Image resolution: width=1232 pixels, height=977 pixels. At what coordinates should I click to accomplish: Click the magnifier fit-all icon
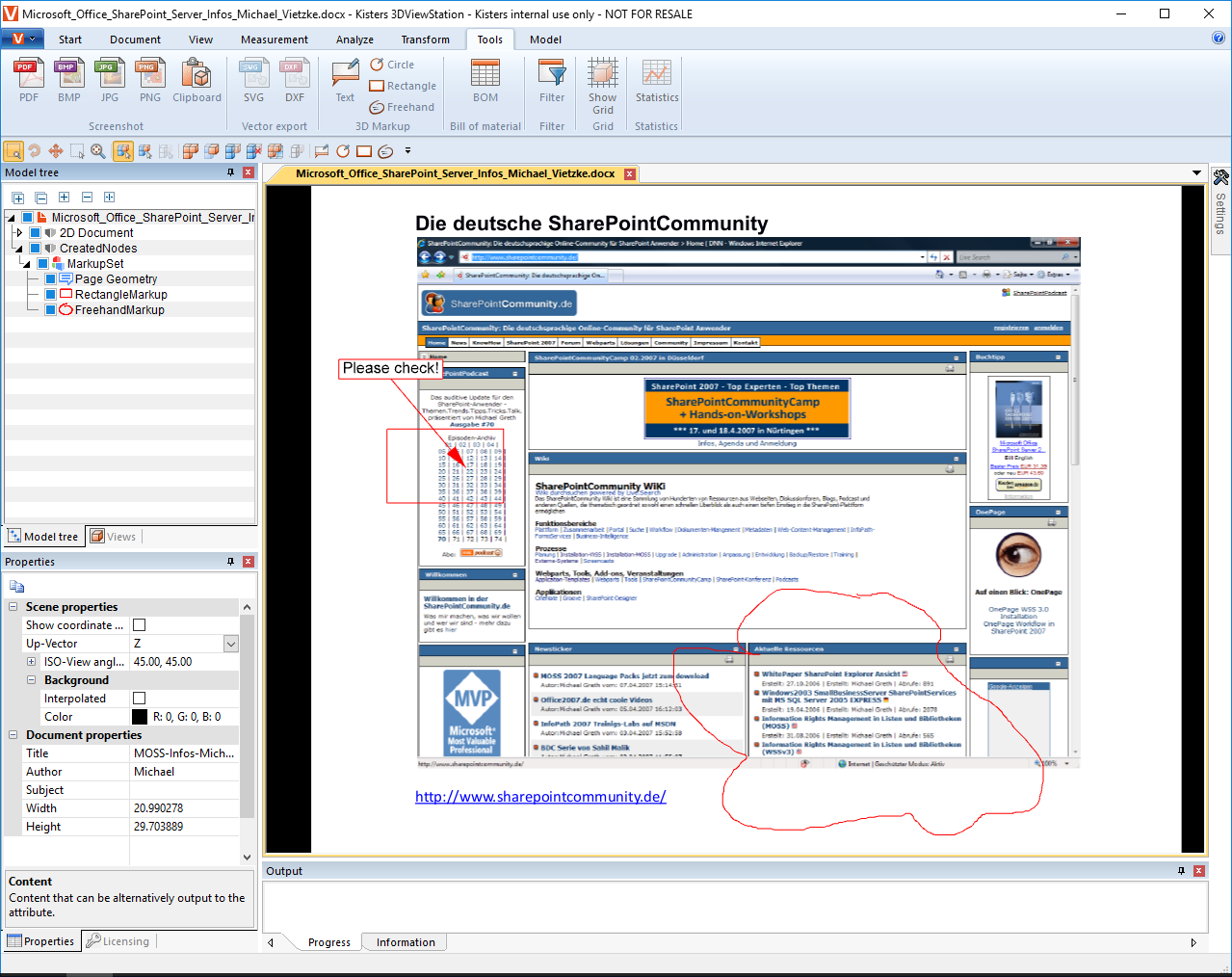tap(98, 151)
